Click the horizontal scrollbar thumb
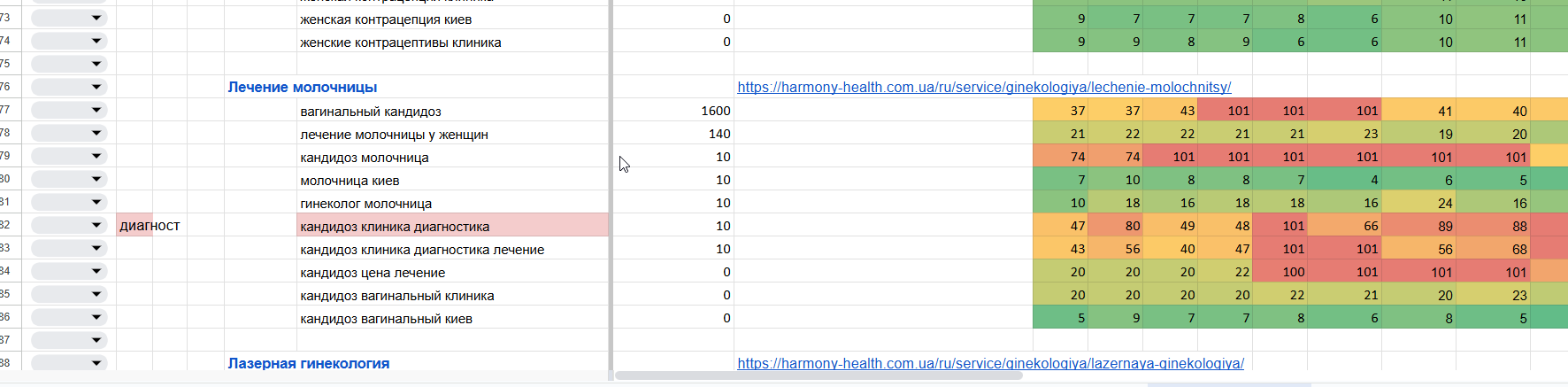The width and height of the screenshot is (1568, 387). tap(819, 375)
